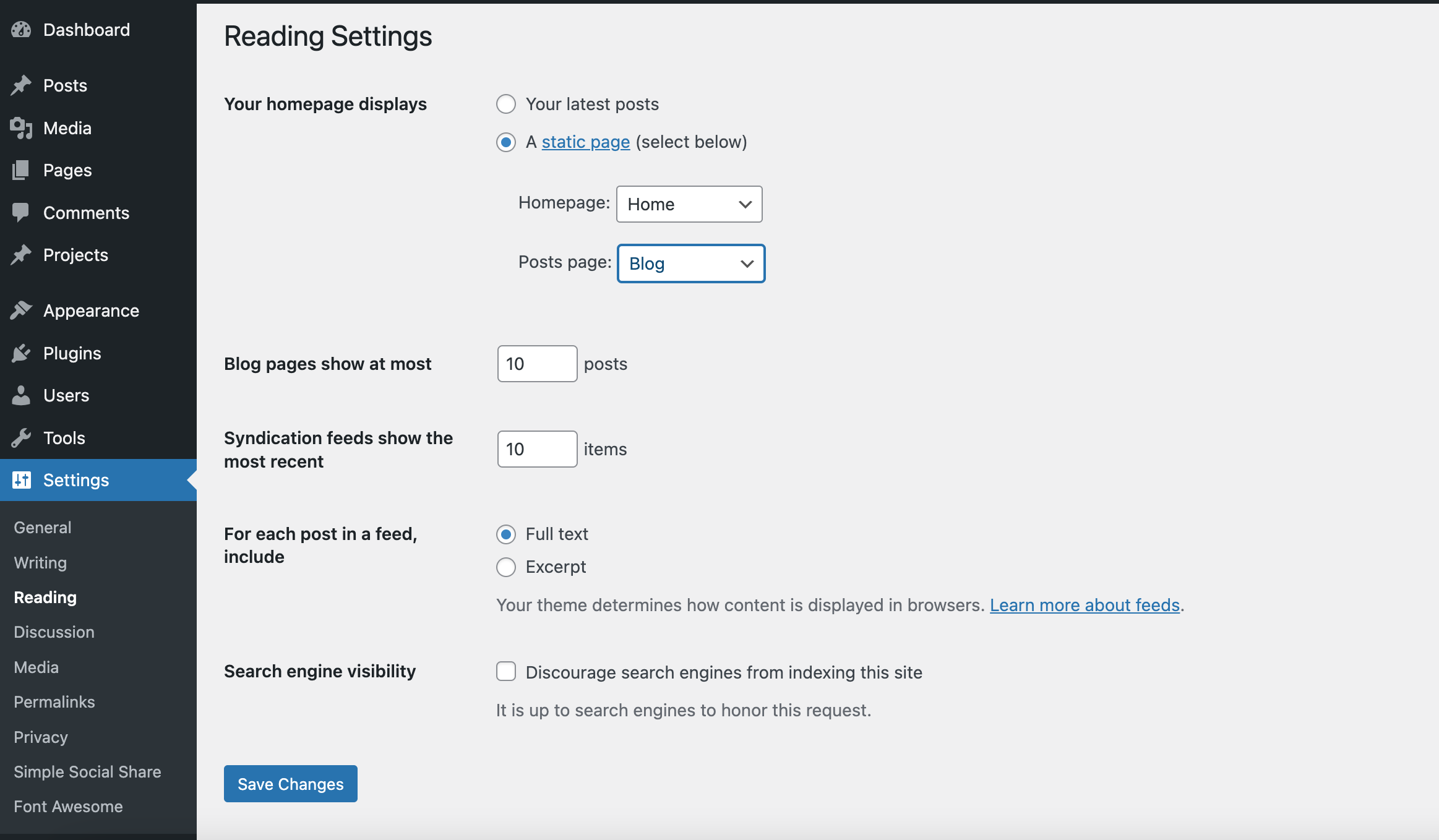This screenshot has height=840, width=1439.
Task: Click the Projects pushpin icon
Action: point(21,255)
